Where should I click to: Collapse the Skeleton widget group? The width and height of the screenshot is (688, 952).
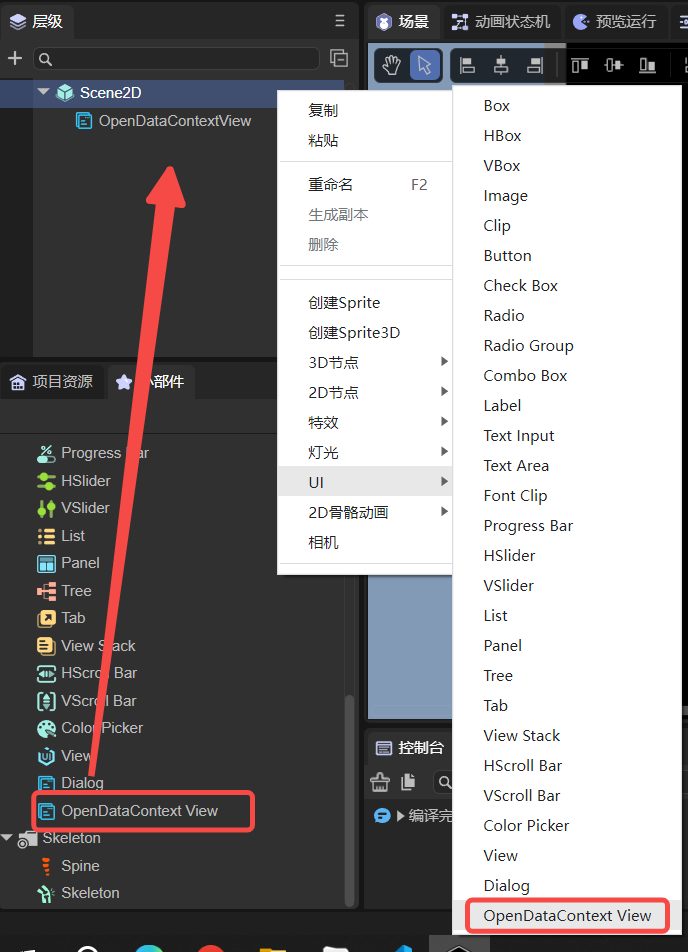(8, 838)
